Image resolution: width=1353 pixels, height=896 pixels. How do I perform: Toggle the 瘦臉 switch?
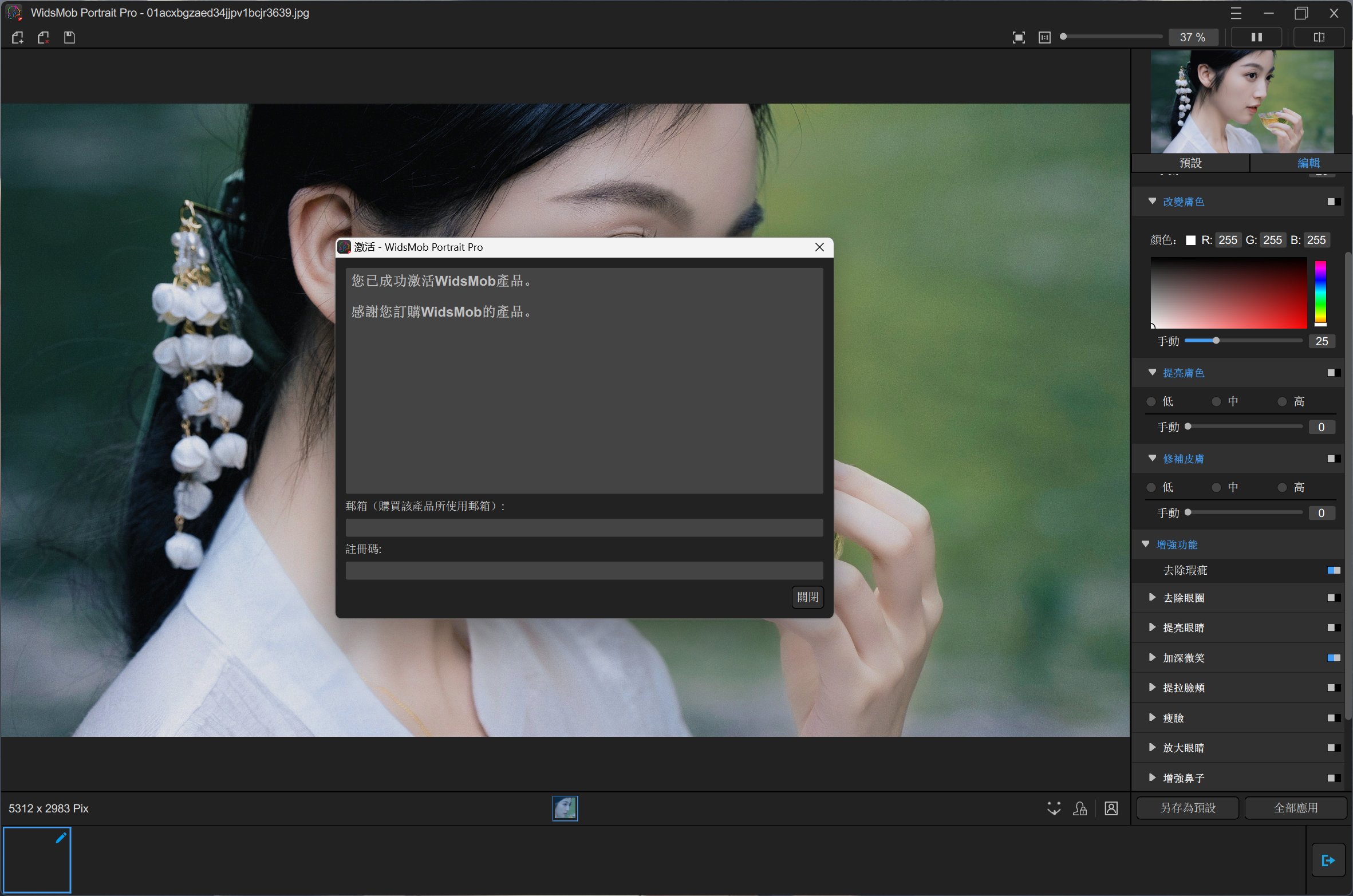click(1334, 718)
